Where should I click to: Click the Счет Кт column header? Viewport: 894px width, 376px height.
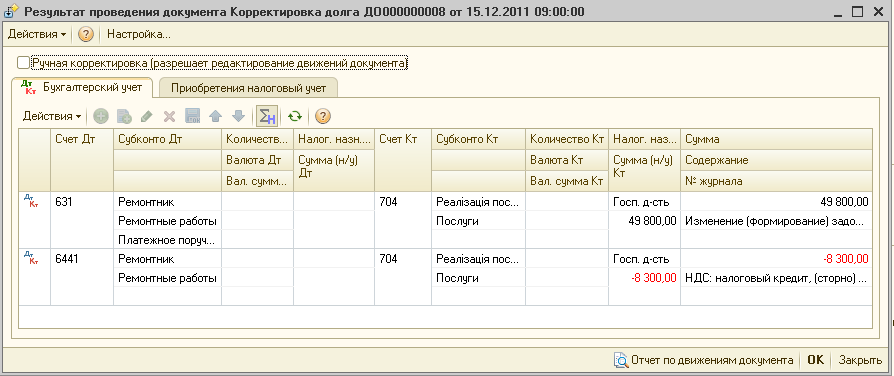(403, 160)
